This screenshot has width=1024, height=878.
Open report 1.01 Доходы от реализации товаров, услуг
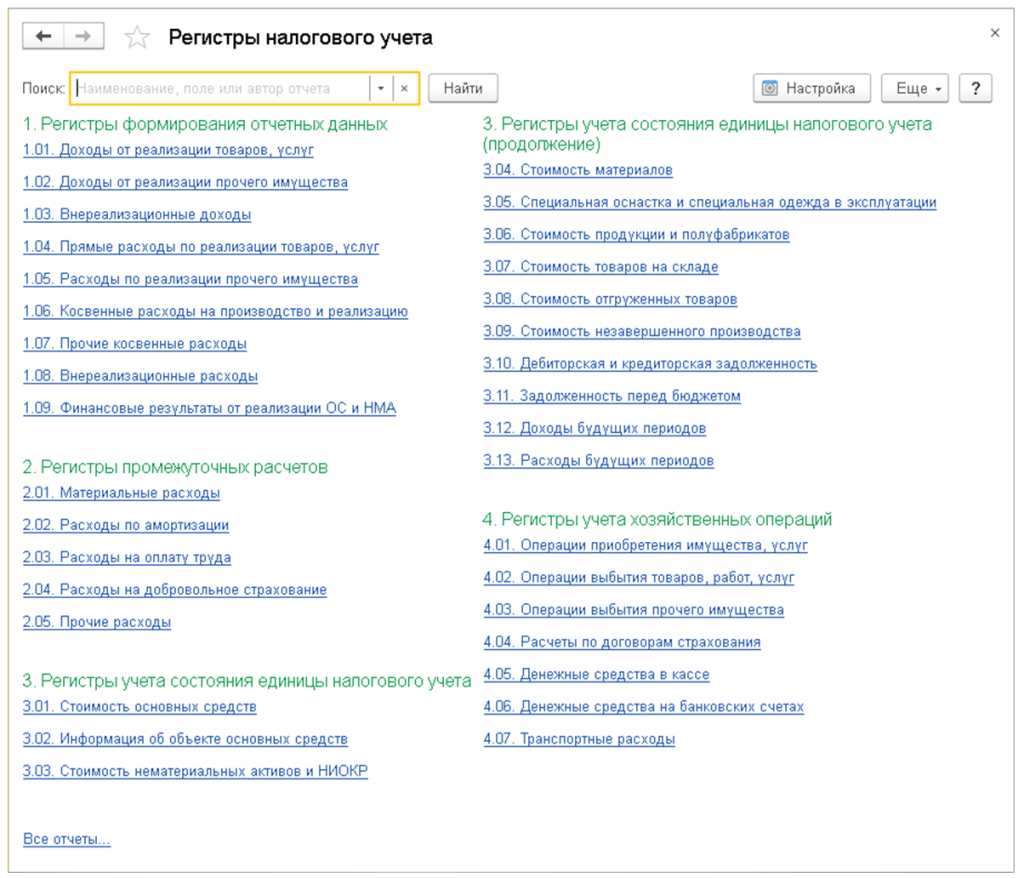[x=168, y=150]
